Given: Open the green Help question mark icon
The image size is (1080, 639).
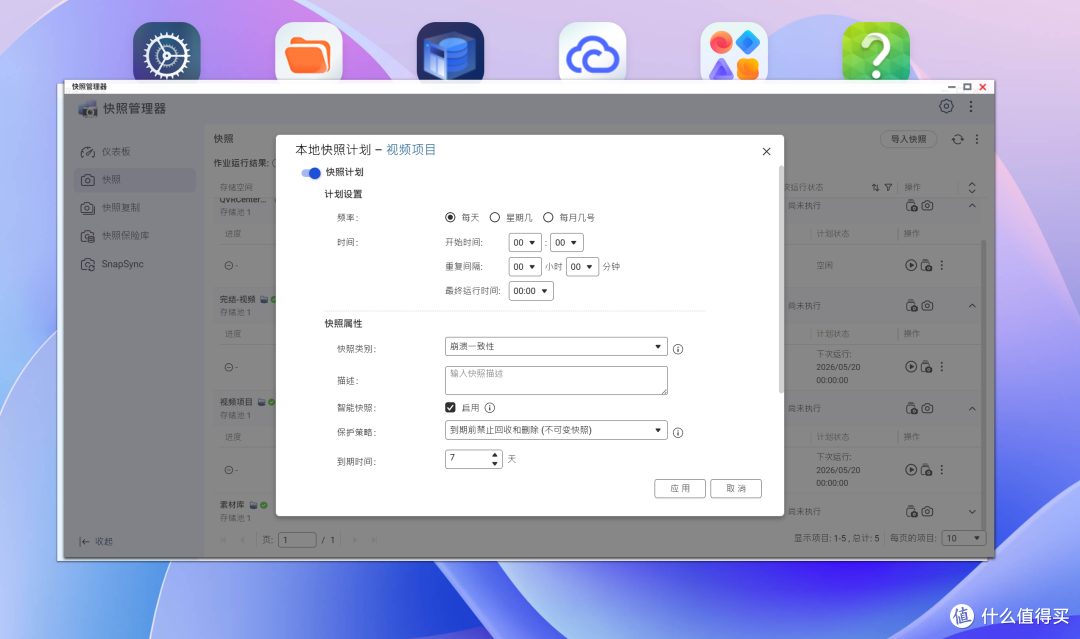Looking at the screenshot, I should [876, 52].
